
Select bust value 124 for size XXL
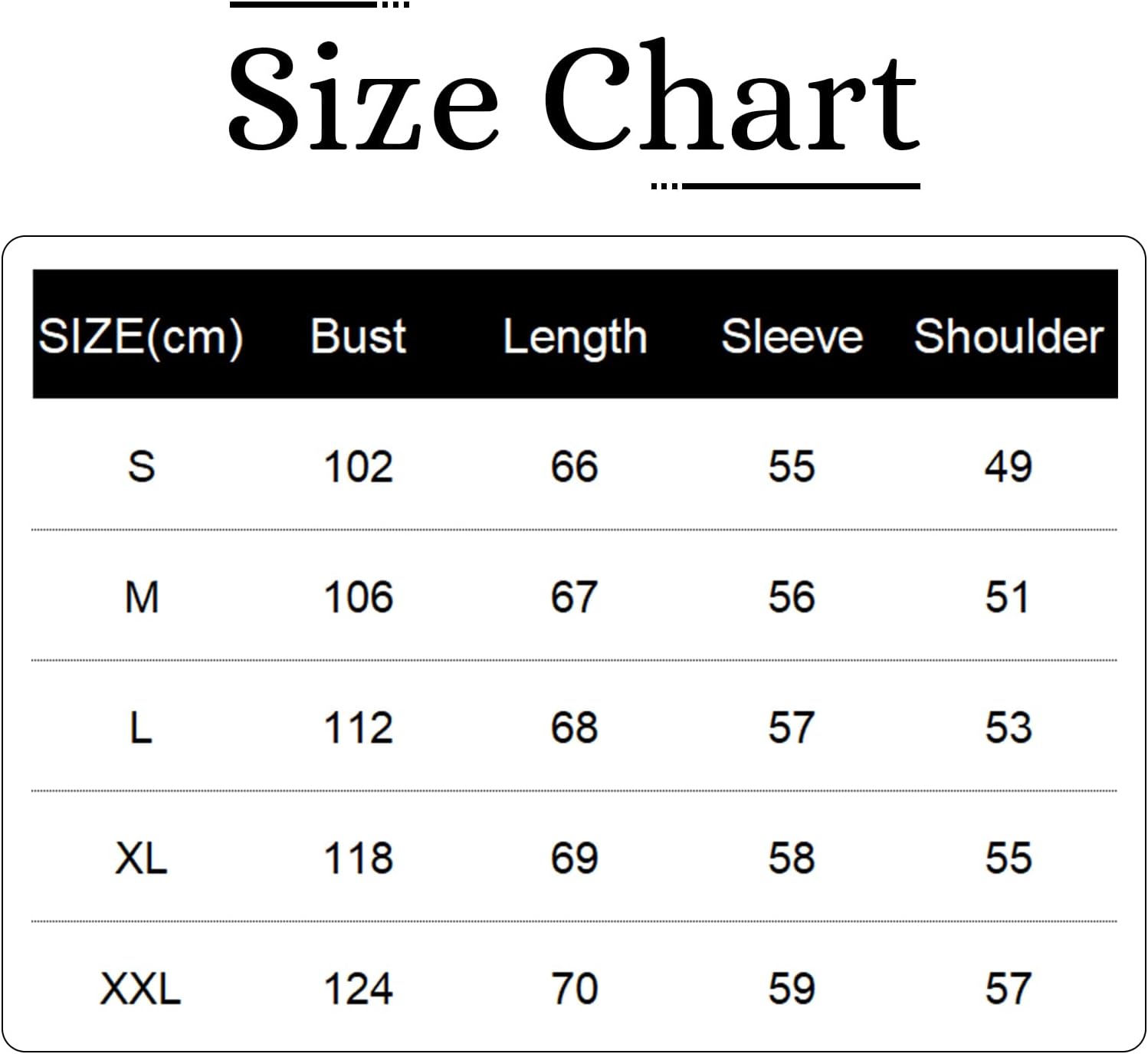[358, 989]
